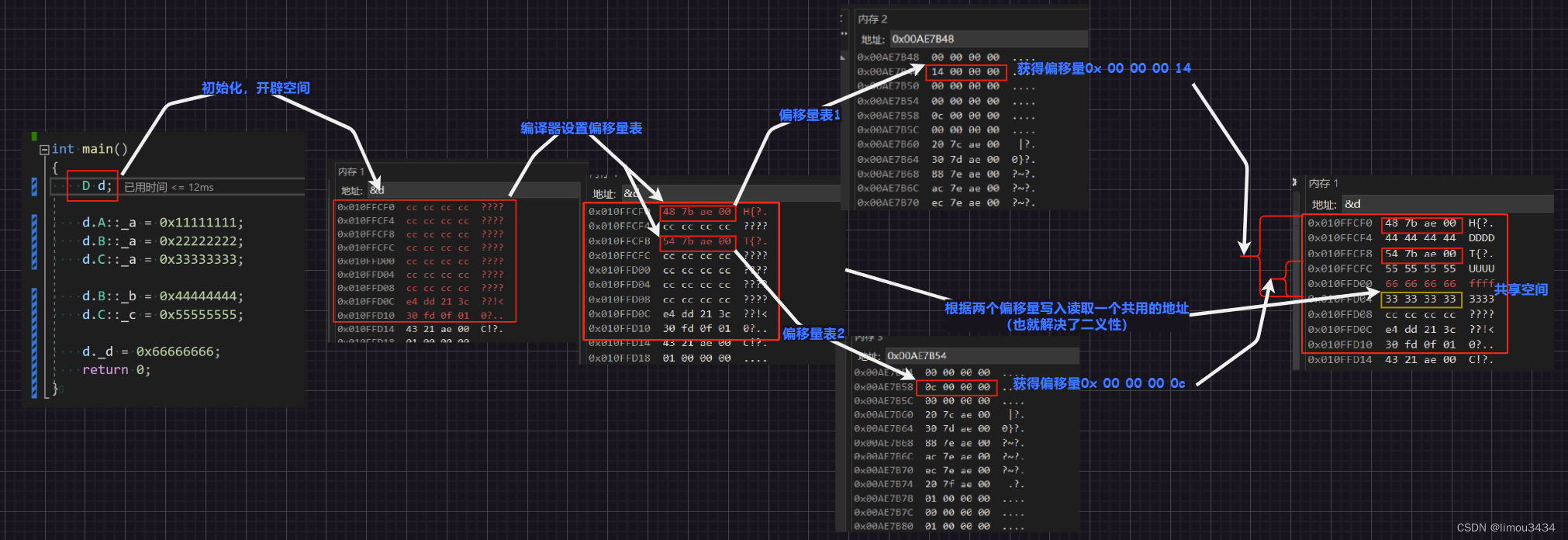The width and height of the screenshot is (1568, 540).
Task: Click the line 'd.C::_a = 0x33333333;'
Action: coord(163,259)
